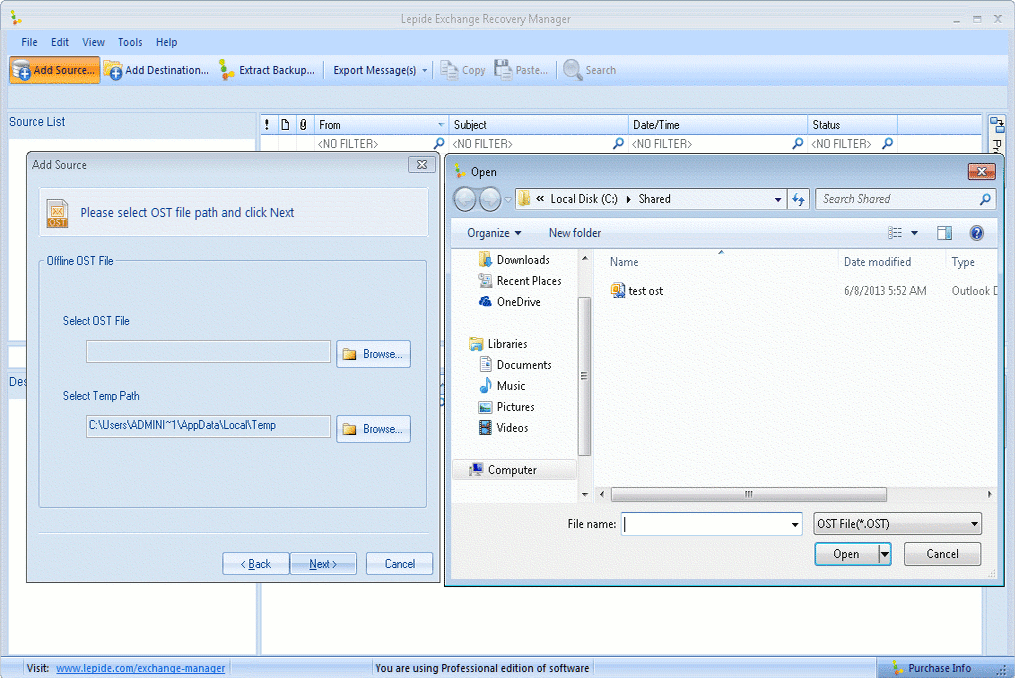Expand the address bar path dropdown
The width and height of the screenshot is (1019, 678).
point(778,200)
